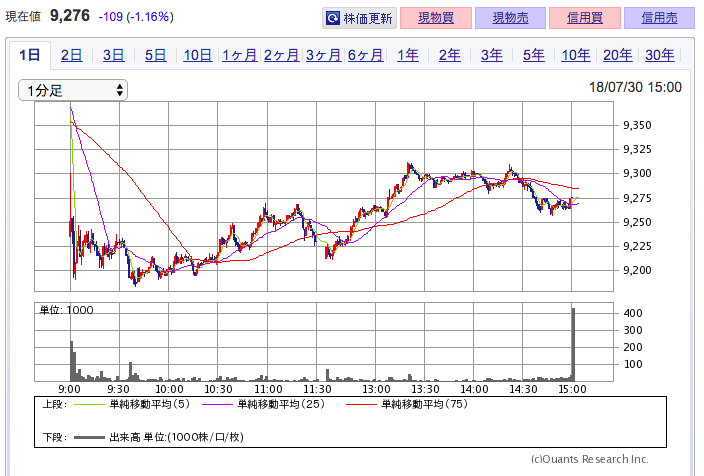View the 2年 chart range

449,55
